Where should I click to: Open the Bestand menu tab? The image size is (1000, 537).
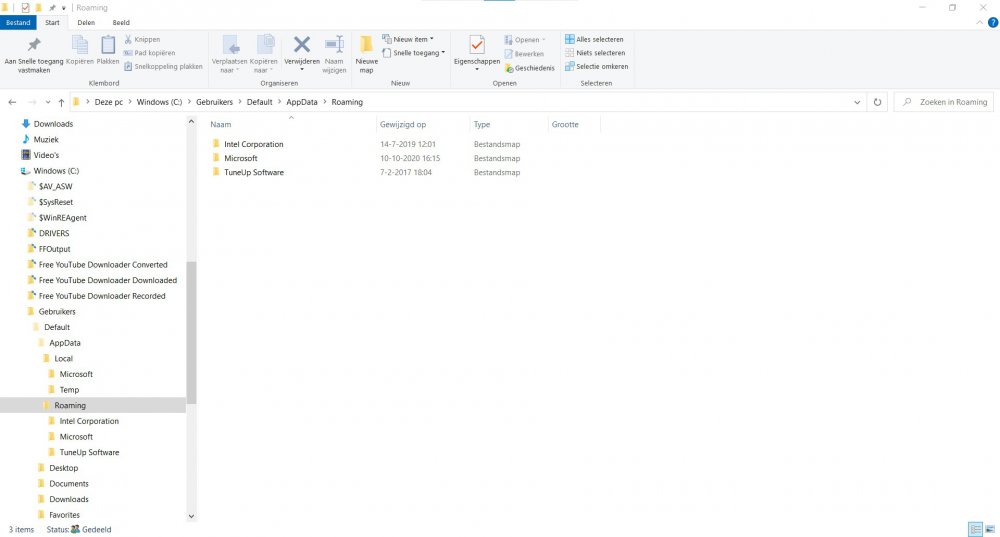(20, 22)
